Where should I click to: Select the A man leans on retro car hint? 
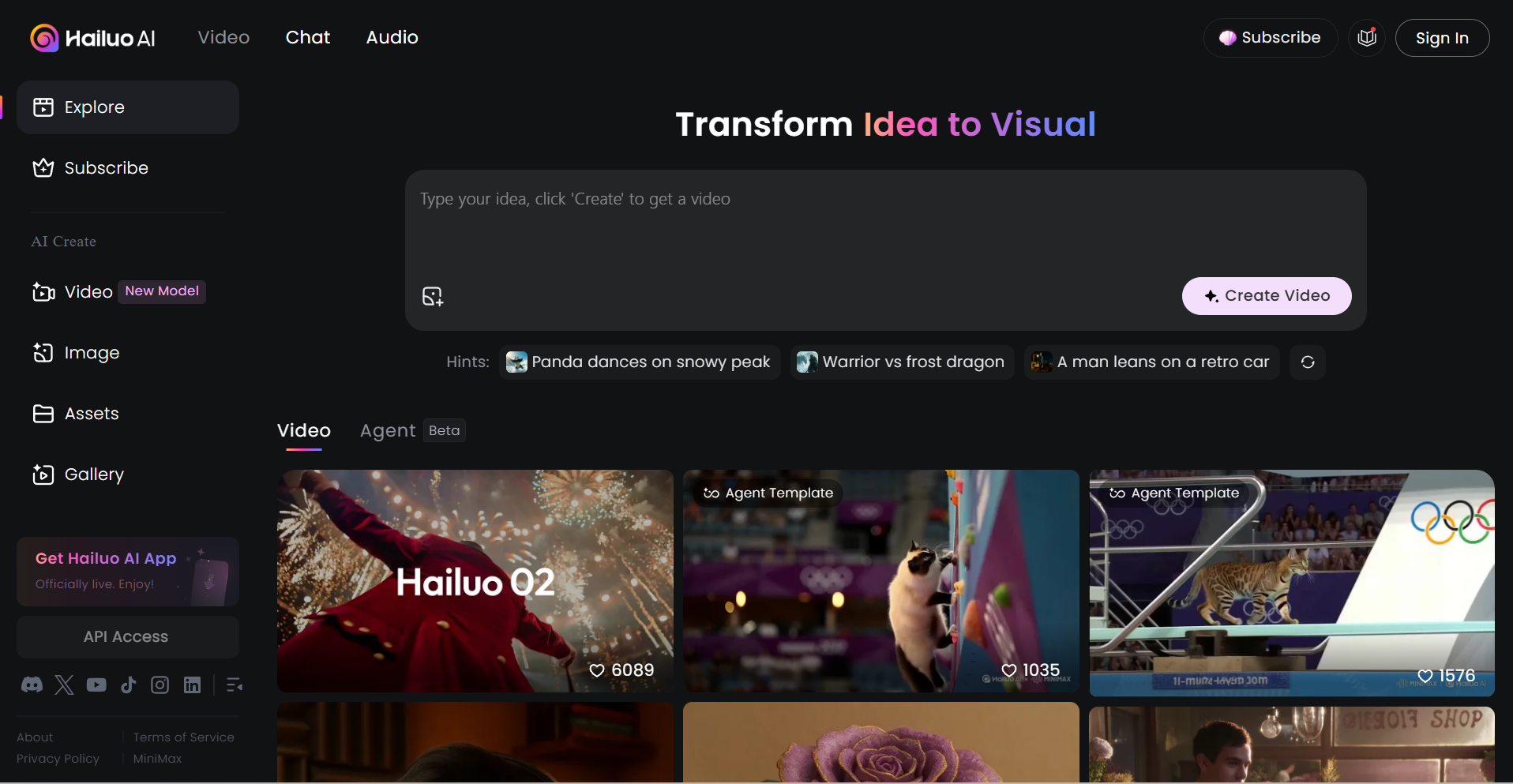coord(1152,362)
